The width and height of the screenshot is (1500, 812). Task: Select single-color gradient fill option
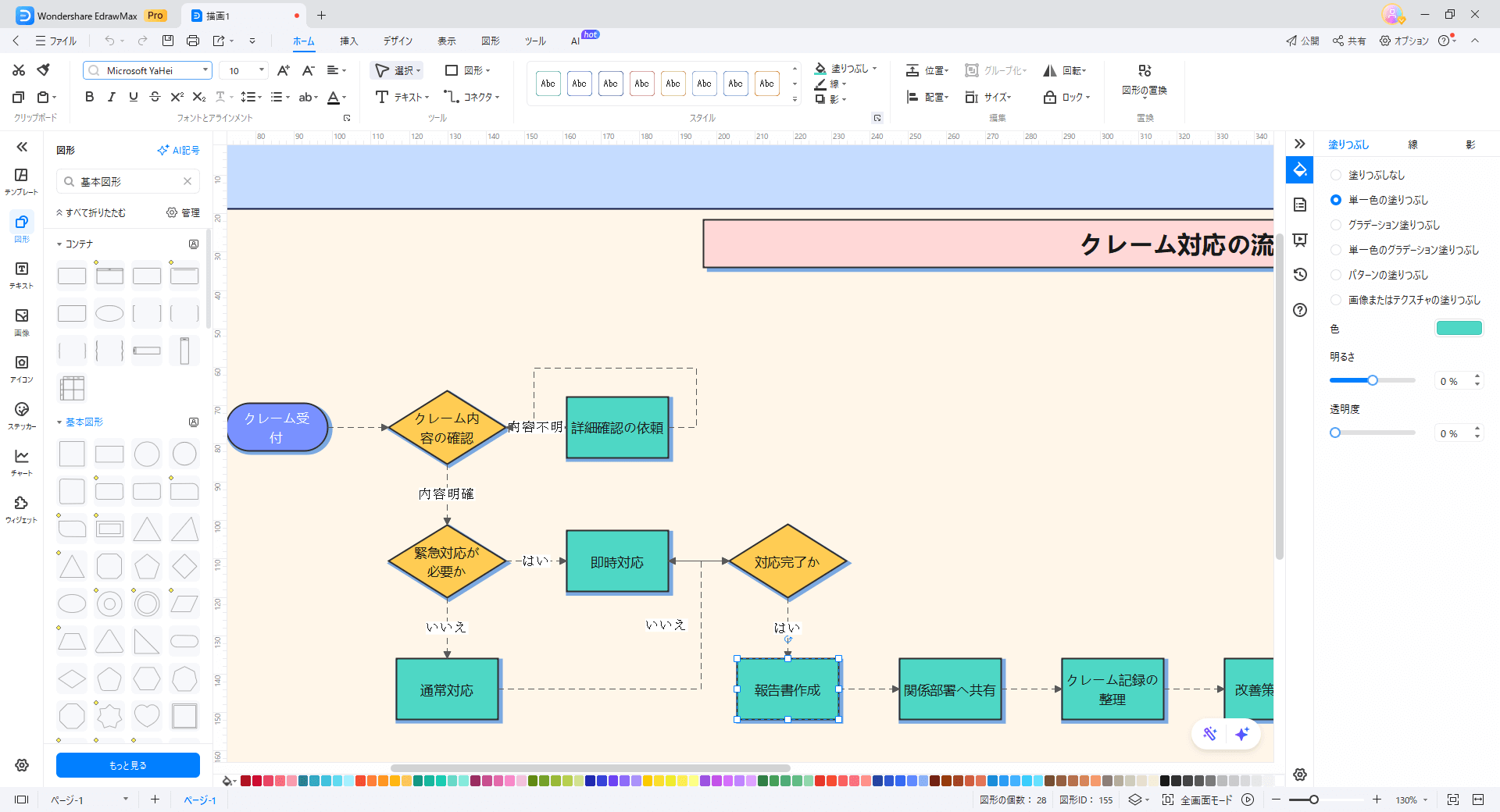[x=1336, y=250]
